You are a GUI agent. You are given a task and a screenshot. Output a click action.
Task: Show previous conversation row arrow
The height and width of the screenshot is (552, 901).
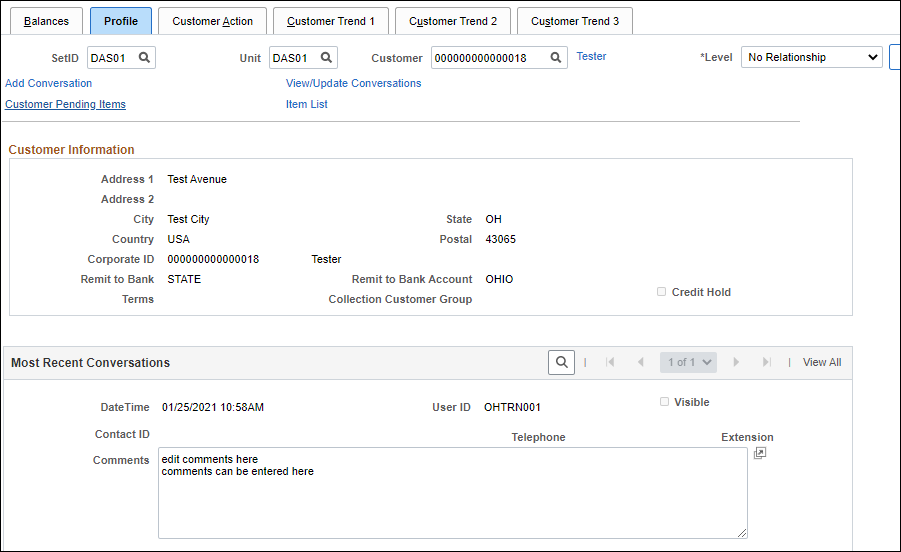pos(640,362)
